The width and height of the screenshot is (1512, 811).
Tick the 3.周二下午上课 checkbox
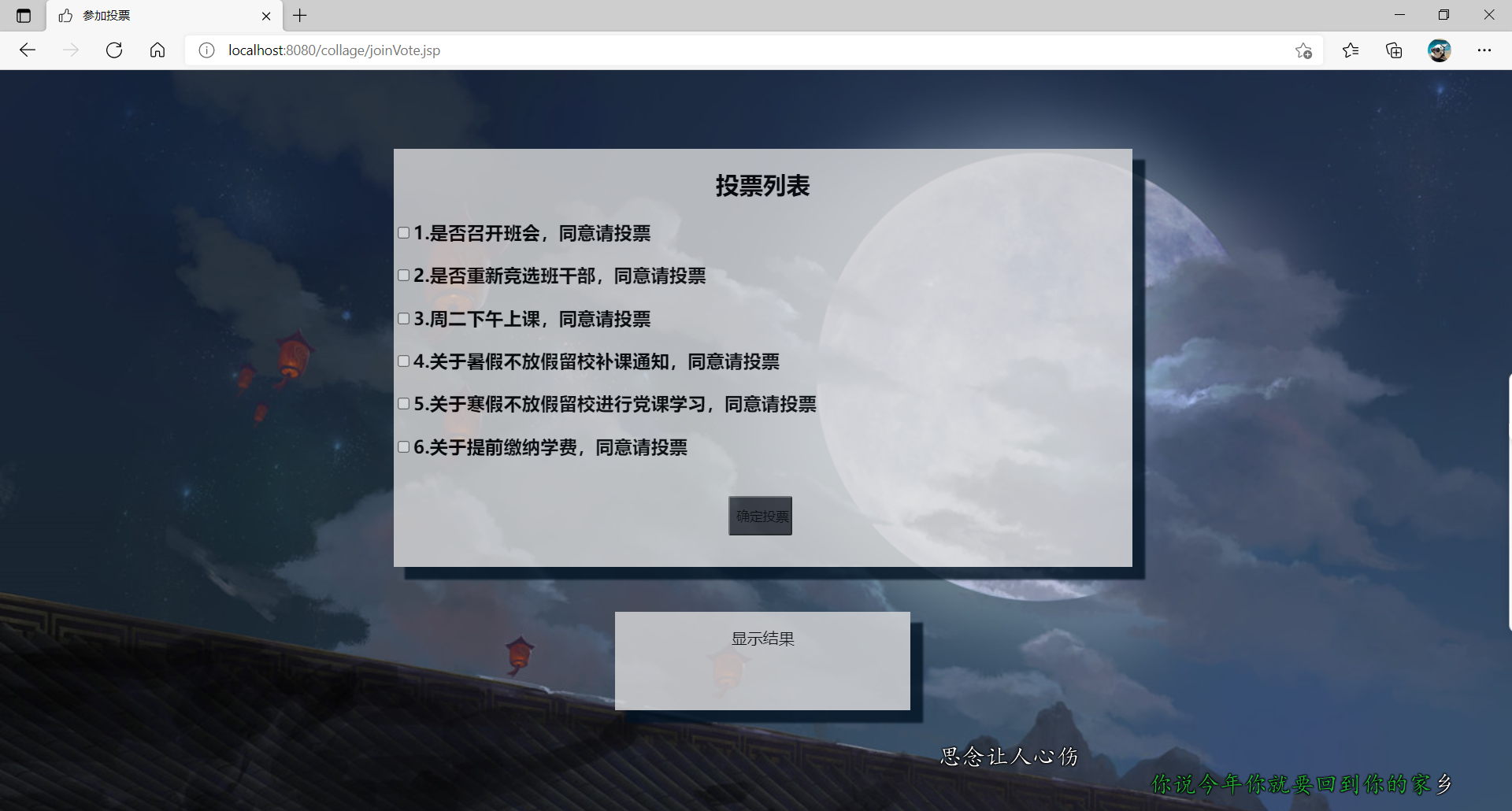pyautogui.click(x=403, y=319)
